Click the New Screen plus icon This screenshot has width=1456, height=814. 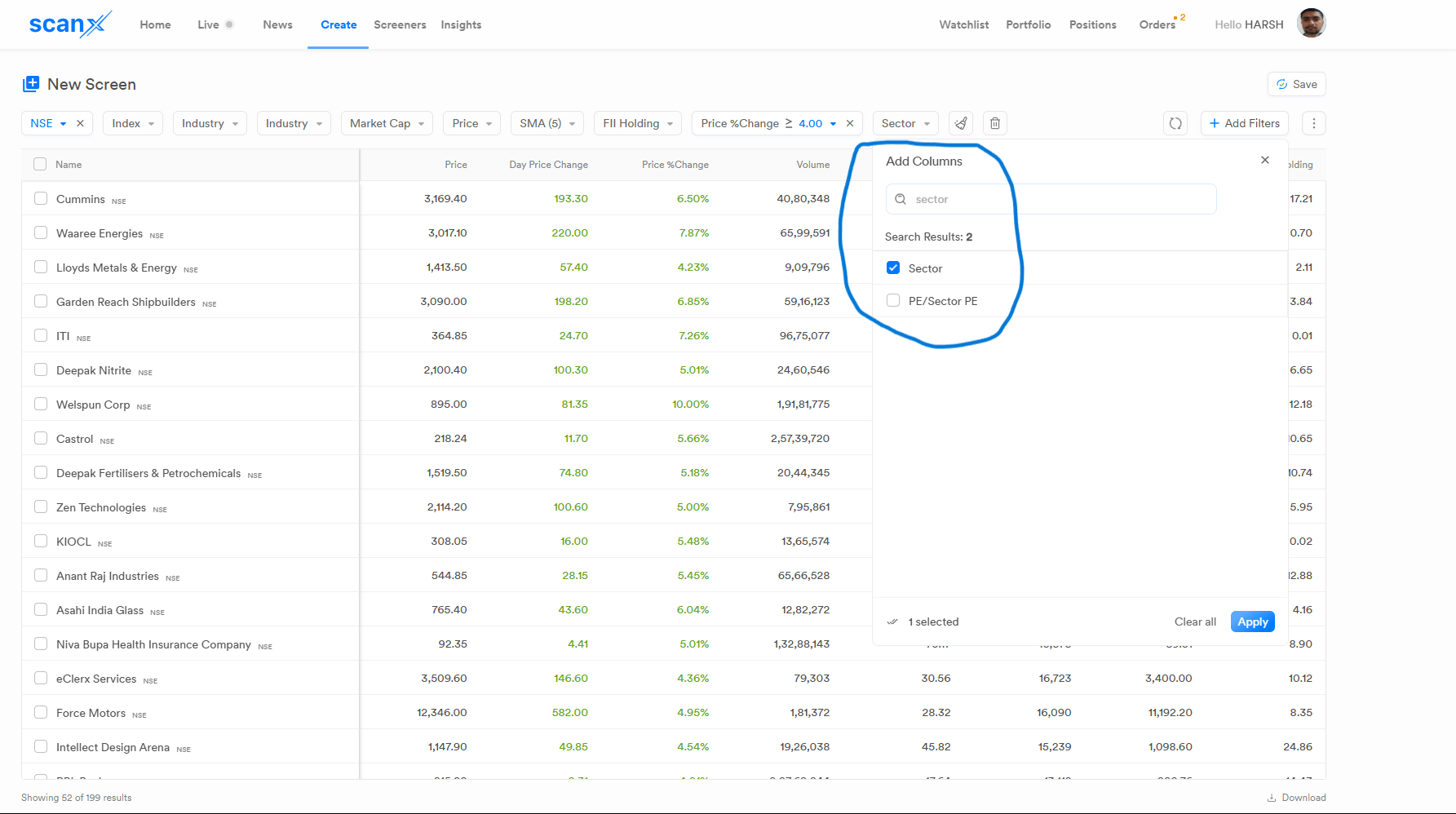pos(31,83)
